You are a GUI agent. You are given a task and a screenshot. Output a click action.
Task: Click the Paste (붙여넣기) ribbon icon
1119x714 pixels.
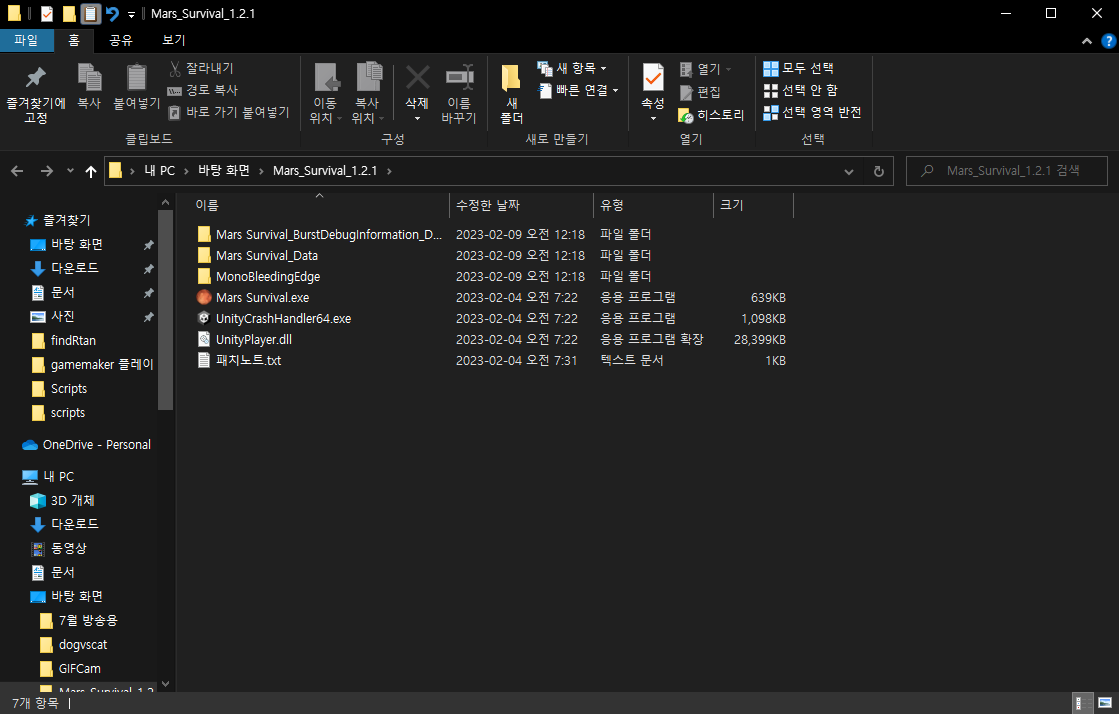click(136, 77)
